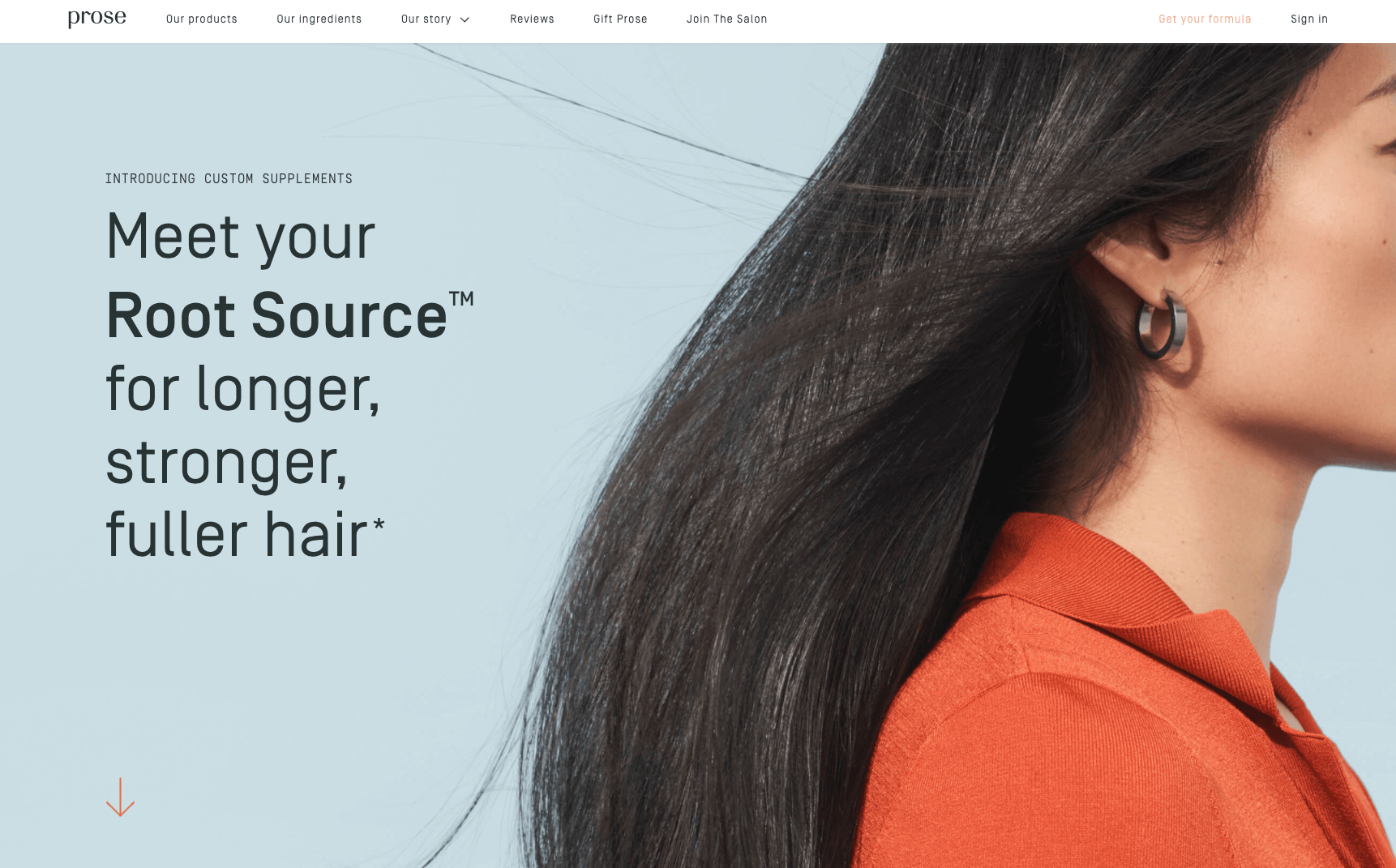Image resolution: width=1396 pixels, height=868 pixels.
Task: Click the silver hoop earring in photo
Action: coord(1160,324)
